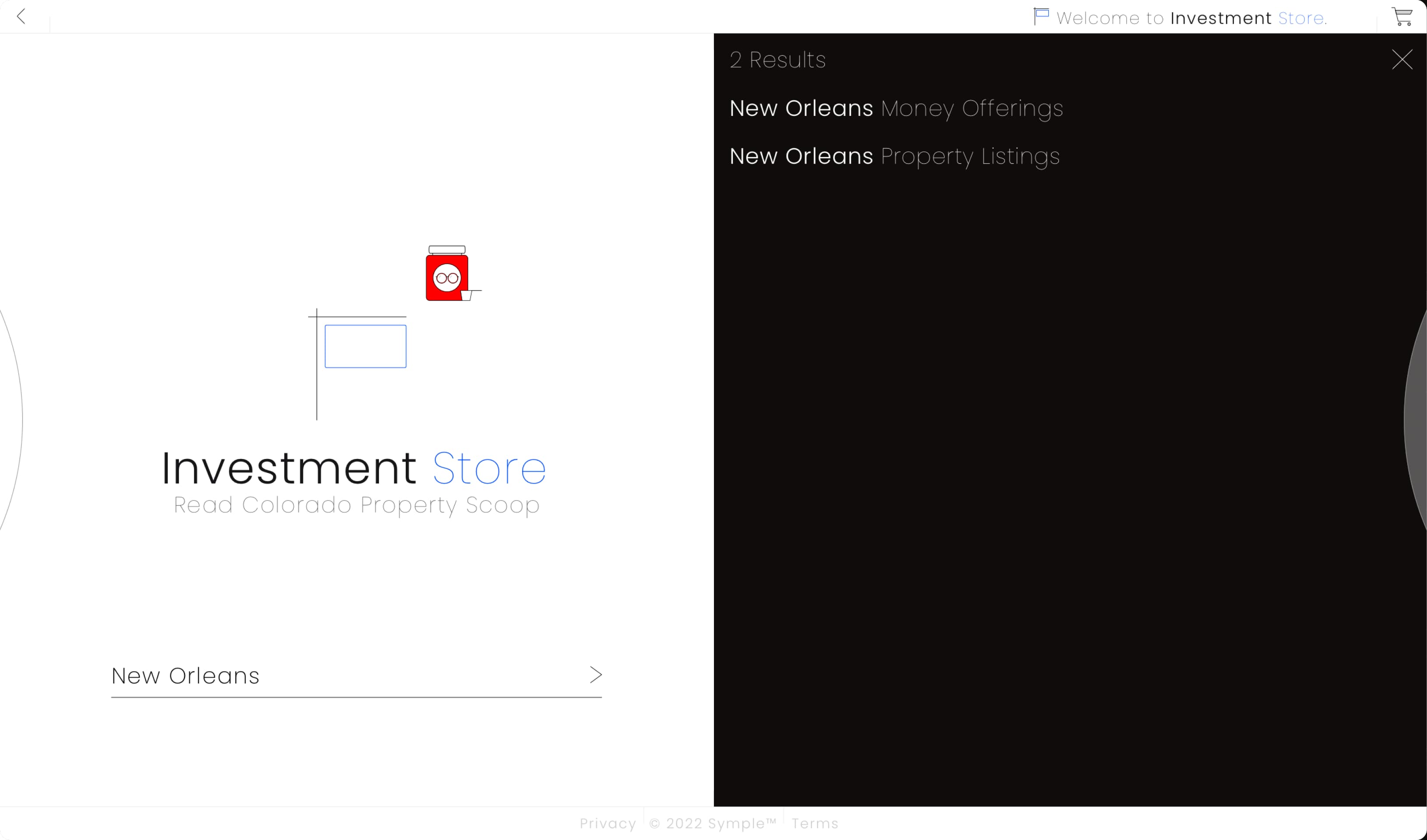
Task: Open the Privacy link in the footer
Action: click(607, 823)
